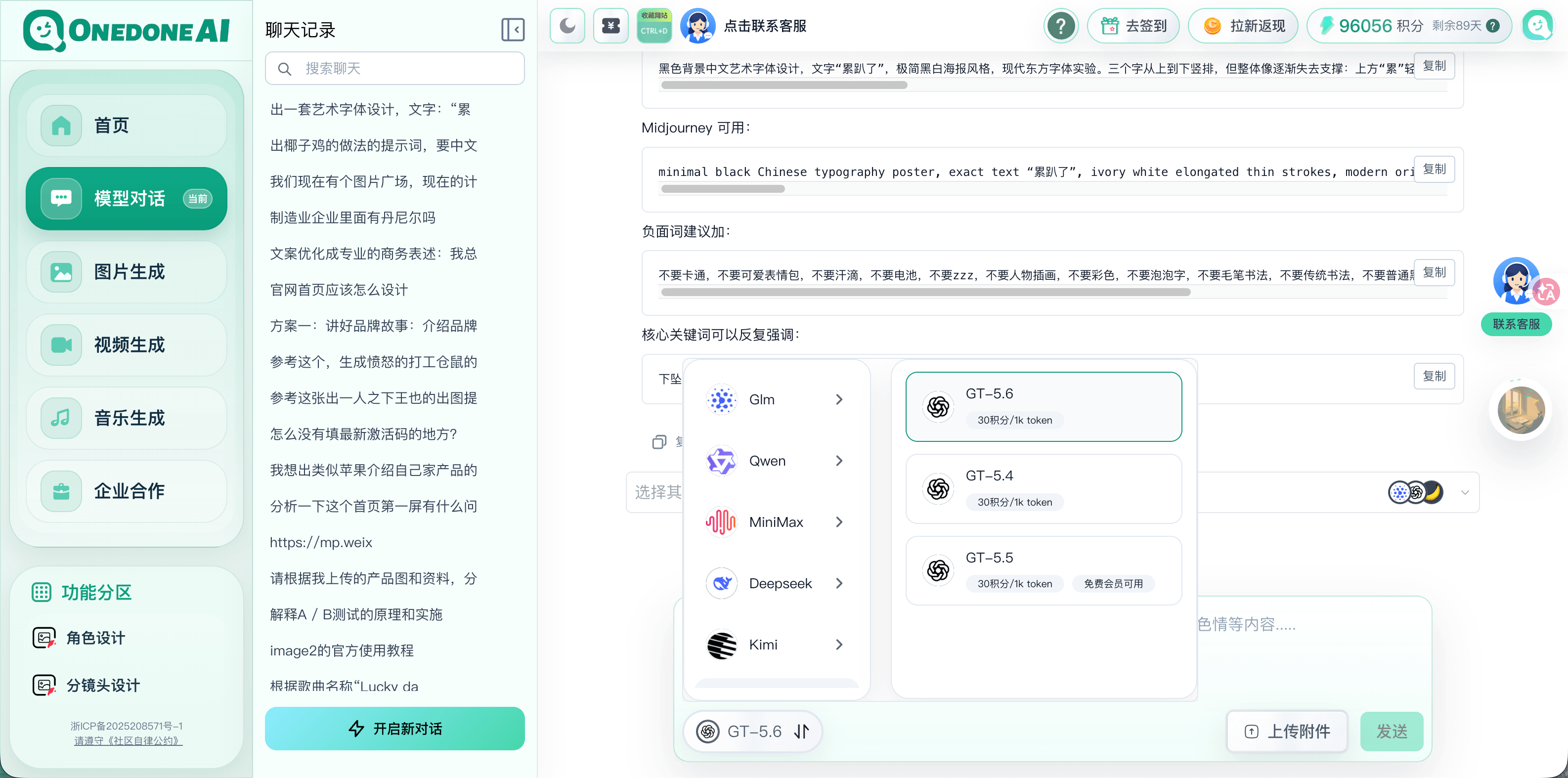Open the help question mark button
1568x778 pixels.
coord(1060,26)
